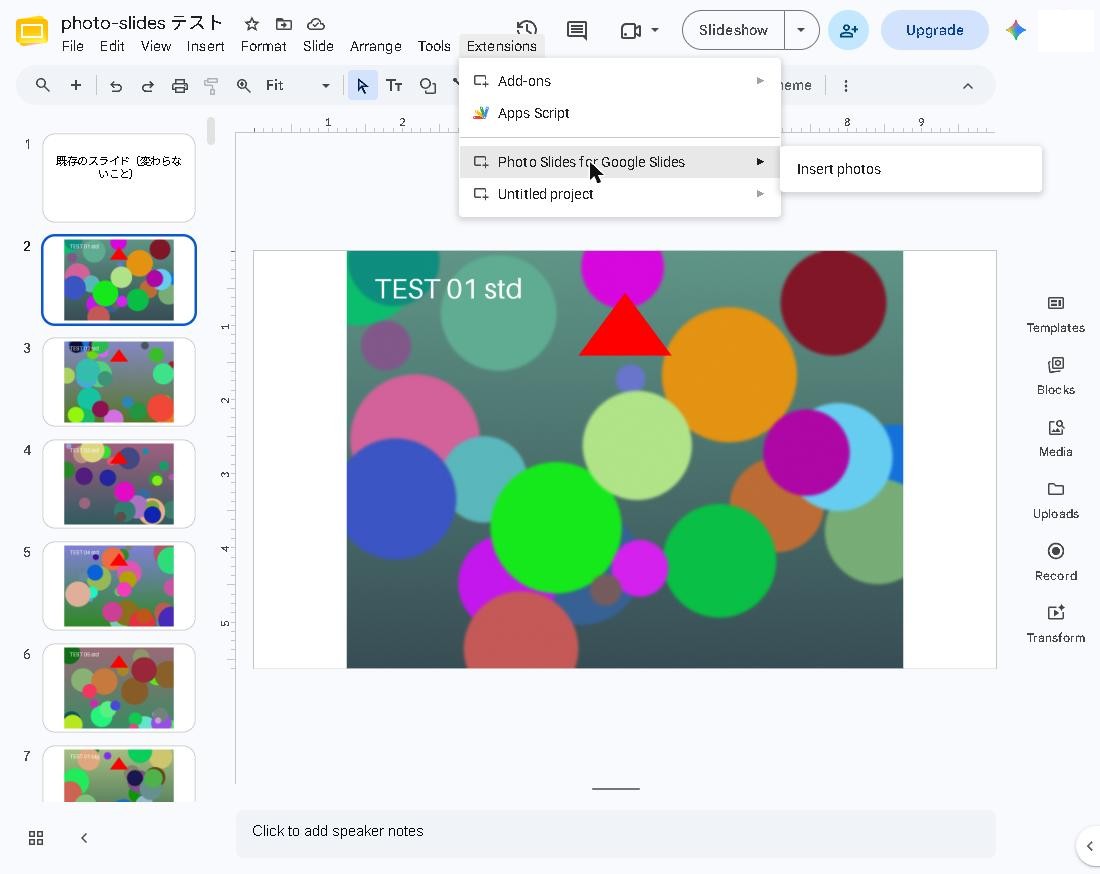This screenshot has width=1100, height=874.
Task: Select the shape tool
Action: [x=427, y=86]
